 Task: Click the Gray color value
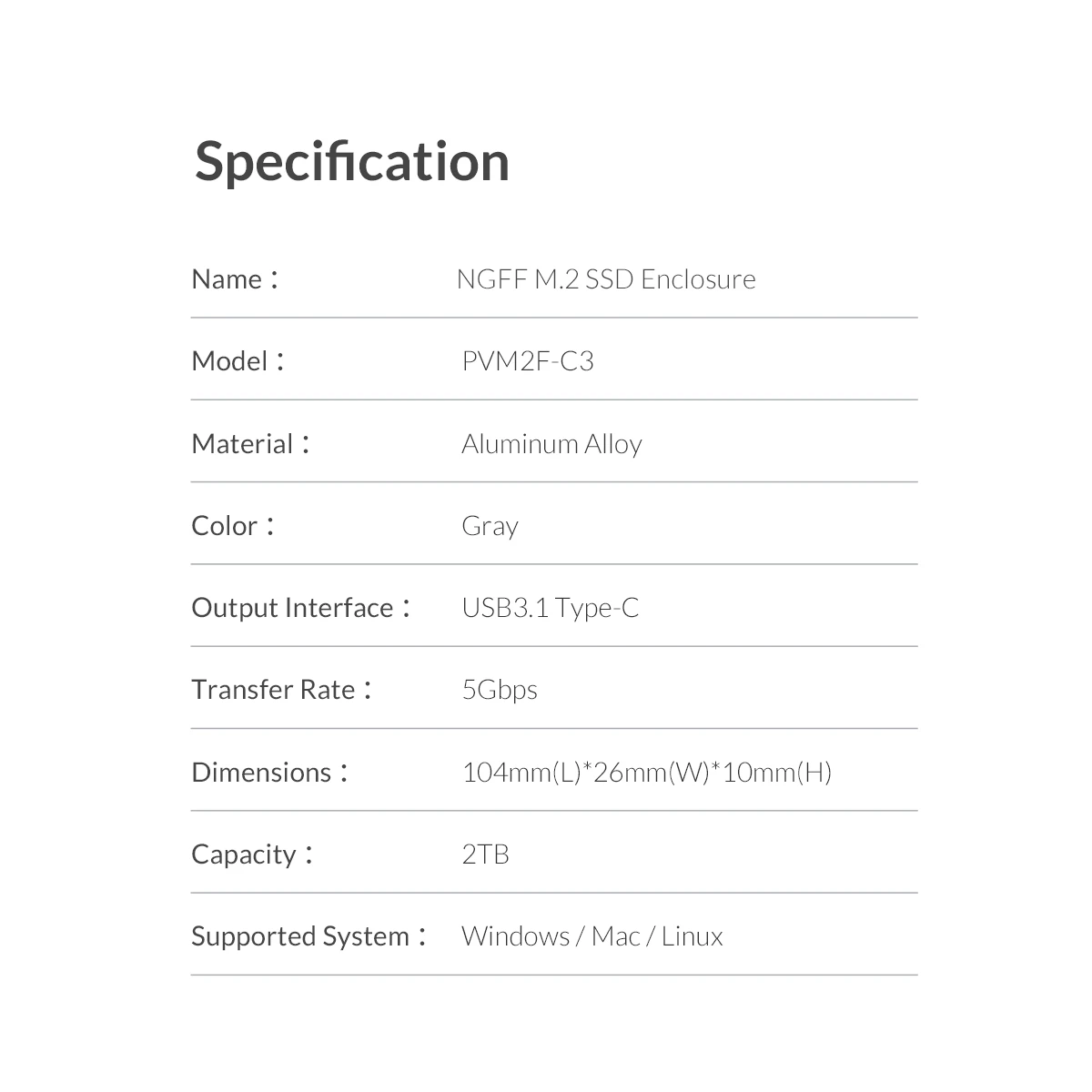coord(490,527)
